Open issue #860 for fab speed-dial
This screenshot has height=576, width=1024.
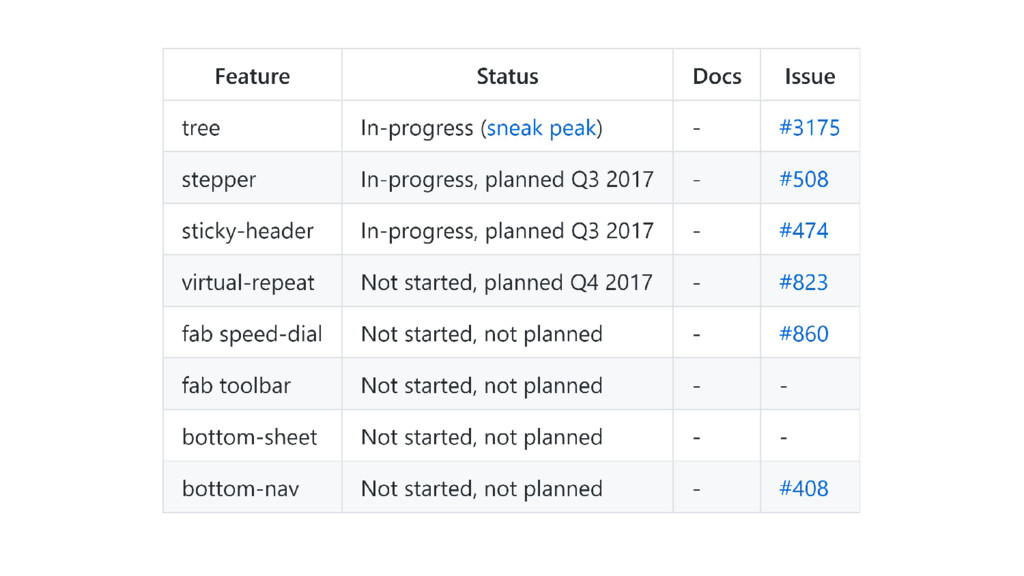803,334
